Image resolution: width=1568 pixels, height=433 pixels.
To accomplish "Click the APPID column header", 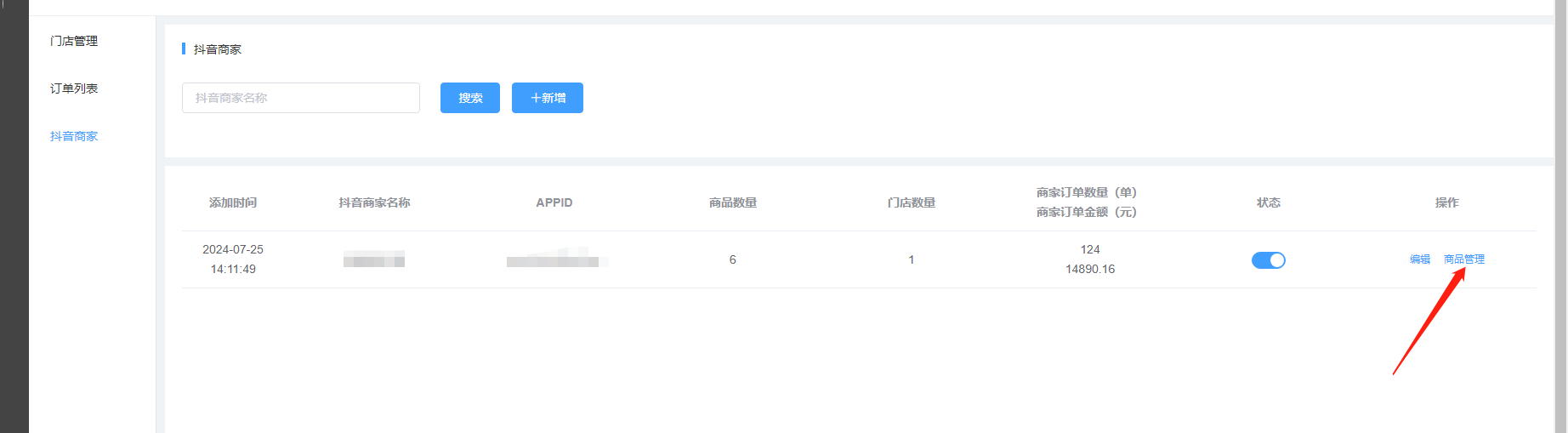I will click(554, 202).
